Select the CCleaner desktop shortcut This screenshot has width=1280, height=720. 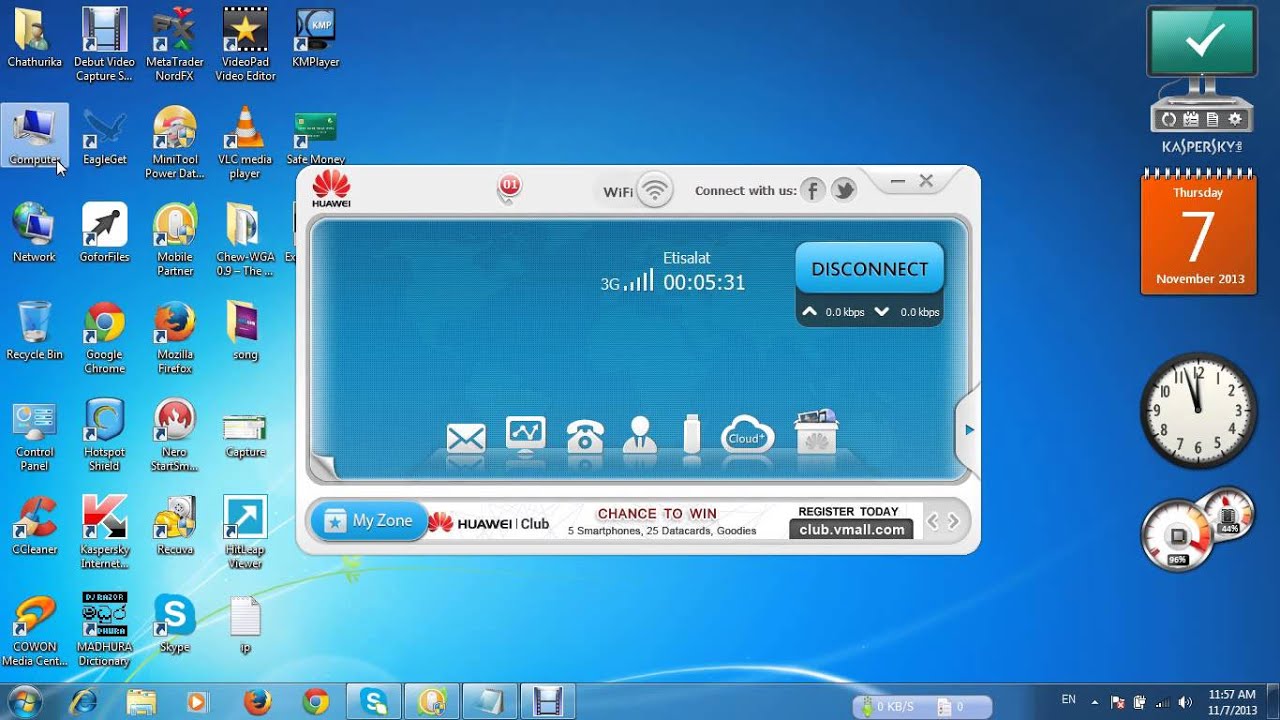(35, 526)
